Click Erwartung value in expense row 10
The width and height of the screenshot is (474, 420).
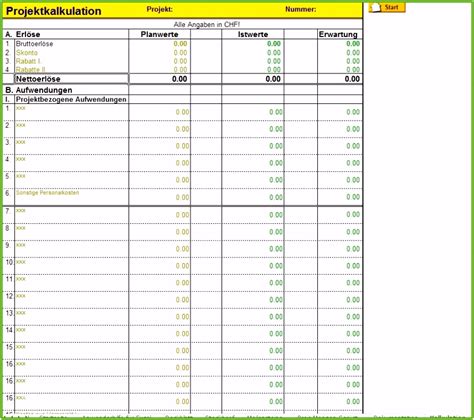[x=353, y=266]
